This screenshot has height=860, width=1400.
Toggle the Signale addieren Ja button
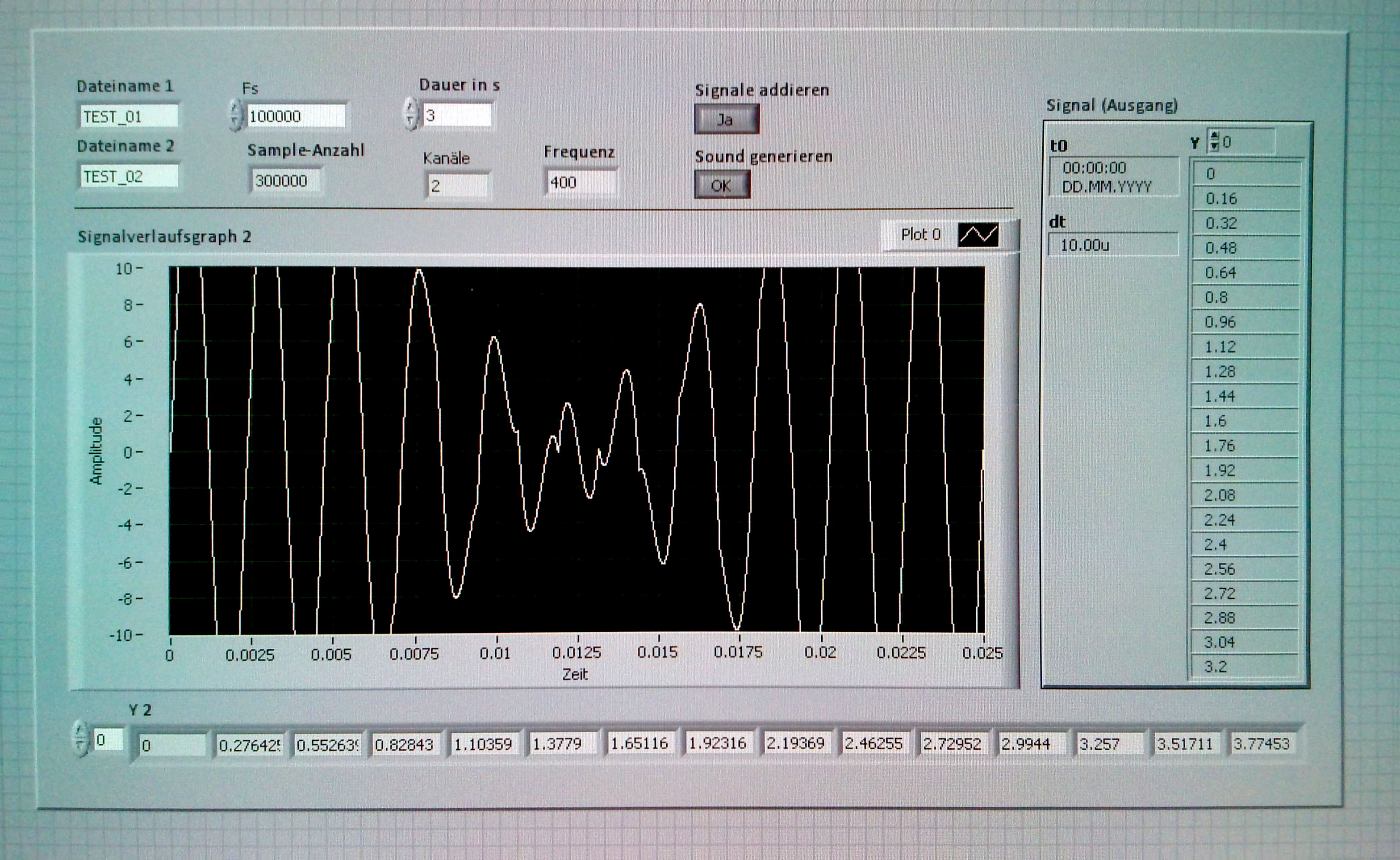click(726, 120)
